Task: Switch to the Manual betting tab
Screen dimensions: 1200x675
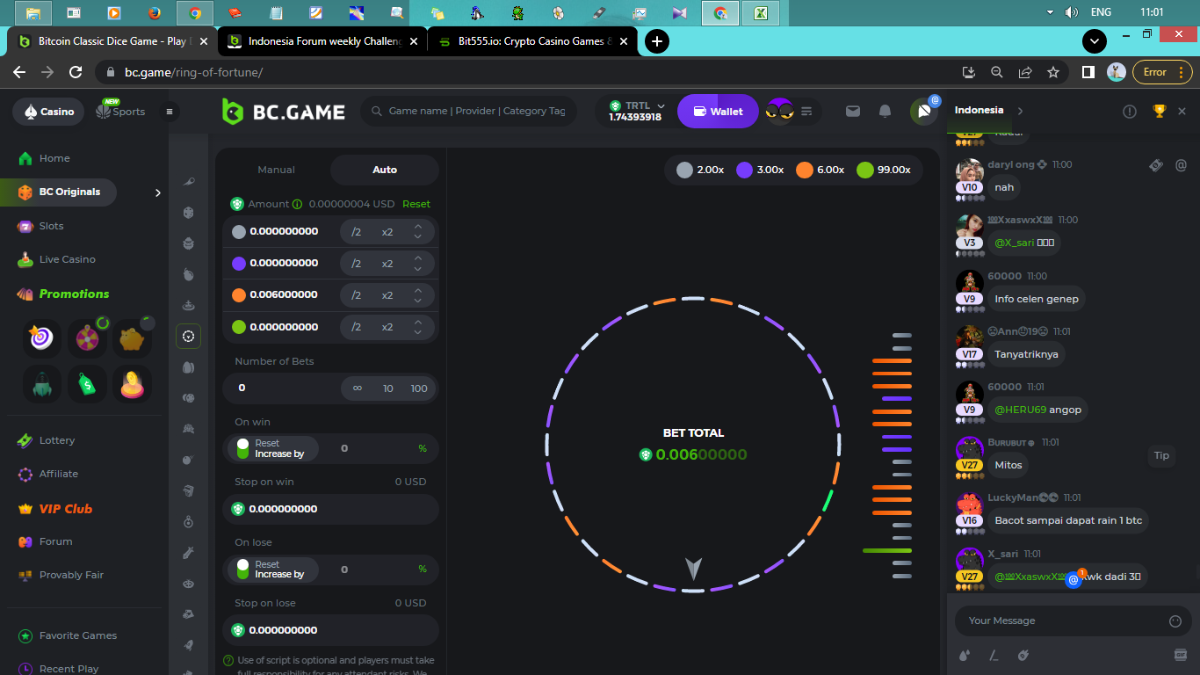Action: [x=276, y=170]
